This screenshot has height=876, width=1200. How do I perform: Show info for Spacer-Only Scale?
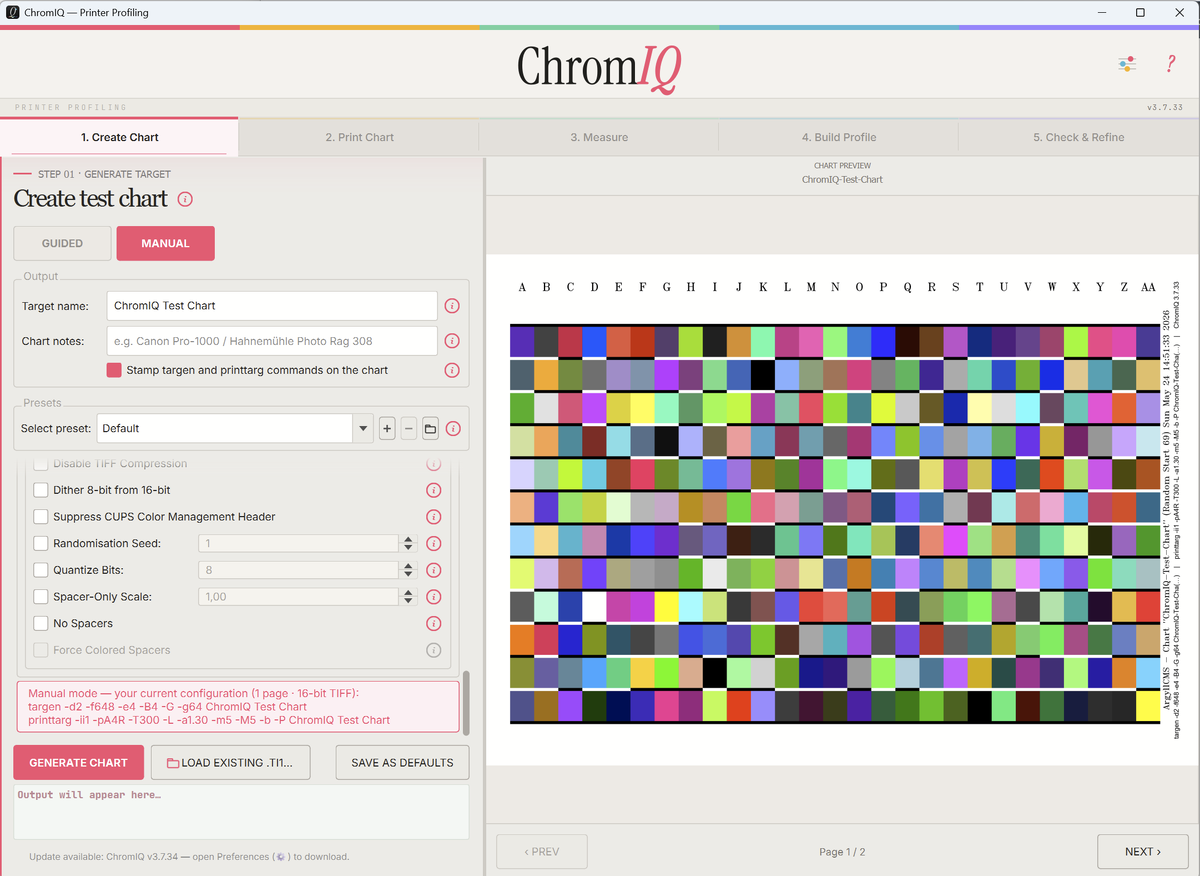click(x=434, y=597)
